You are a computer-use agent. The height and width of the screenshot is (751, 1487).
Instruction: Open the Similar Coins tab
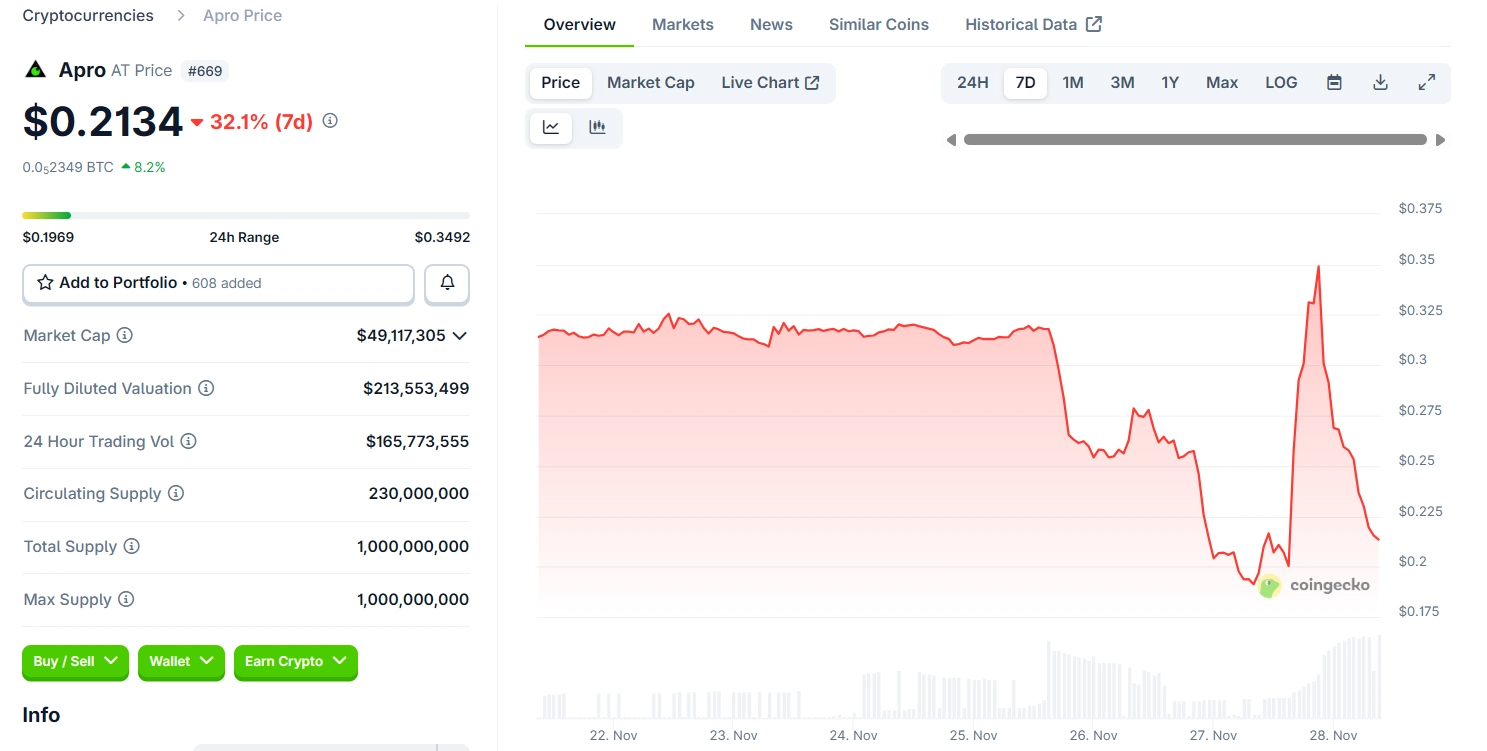[878, 25]
